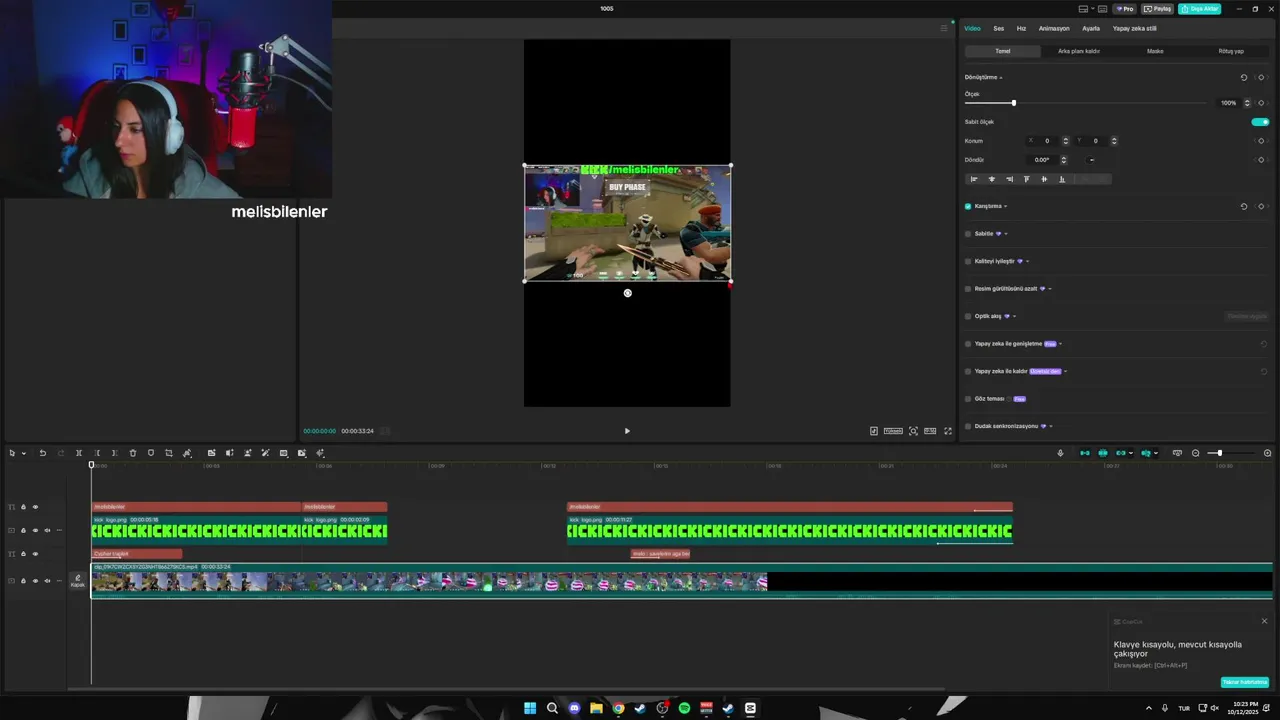Viewport: 1280px width, 720px height.
Task: Open the selection tool dropdown arrow
Action: click(x=23, y=453)
